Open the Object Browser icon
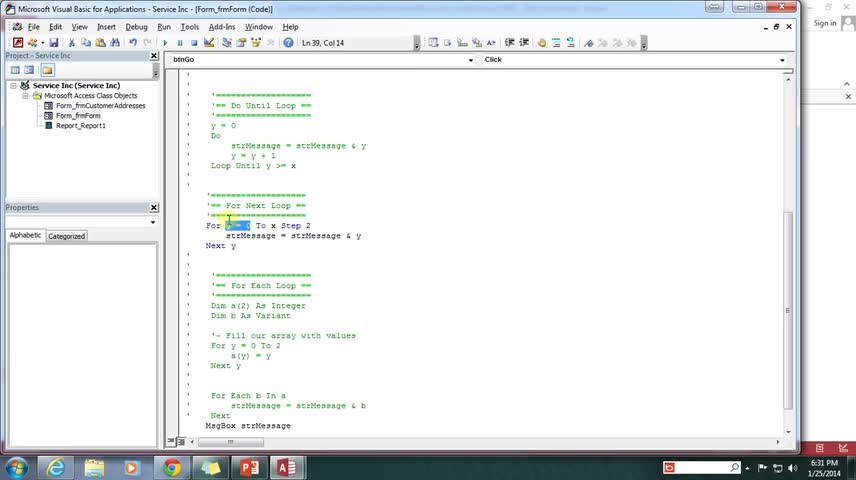 [x=255, y=43]
